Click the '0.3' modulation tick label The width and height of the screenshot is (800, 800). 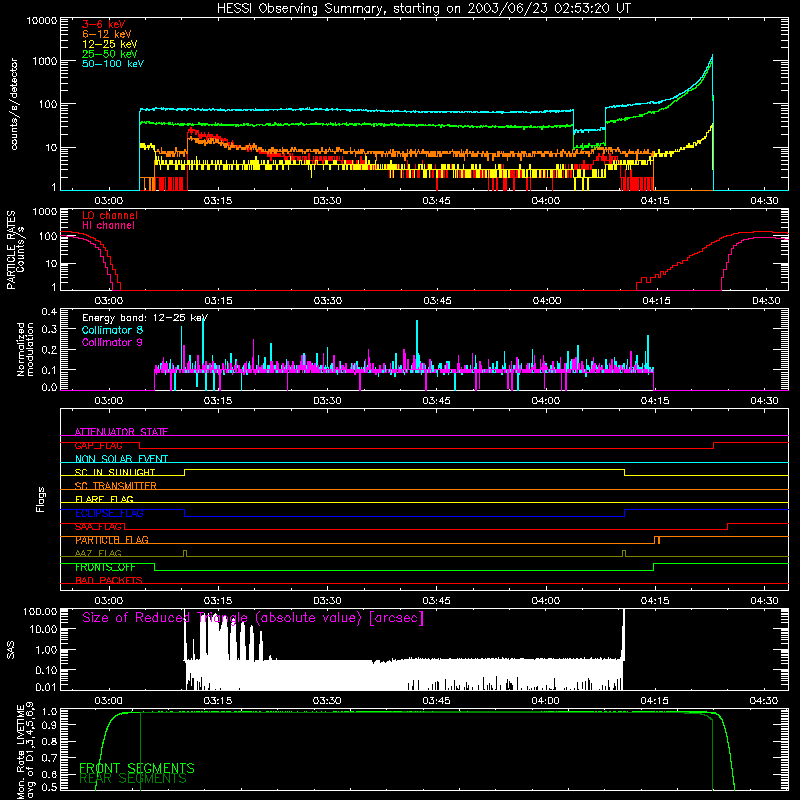pos(49,330)
